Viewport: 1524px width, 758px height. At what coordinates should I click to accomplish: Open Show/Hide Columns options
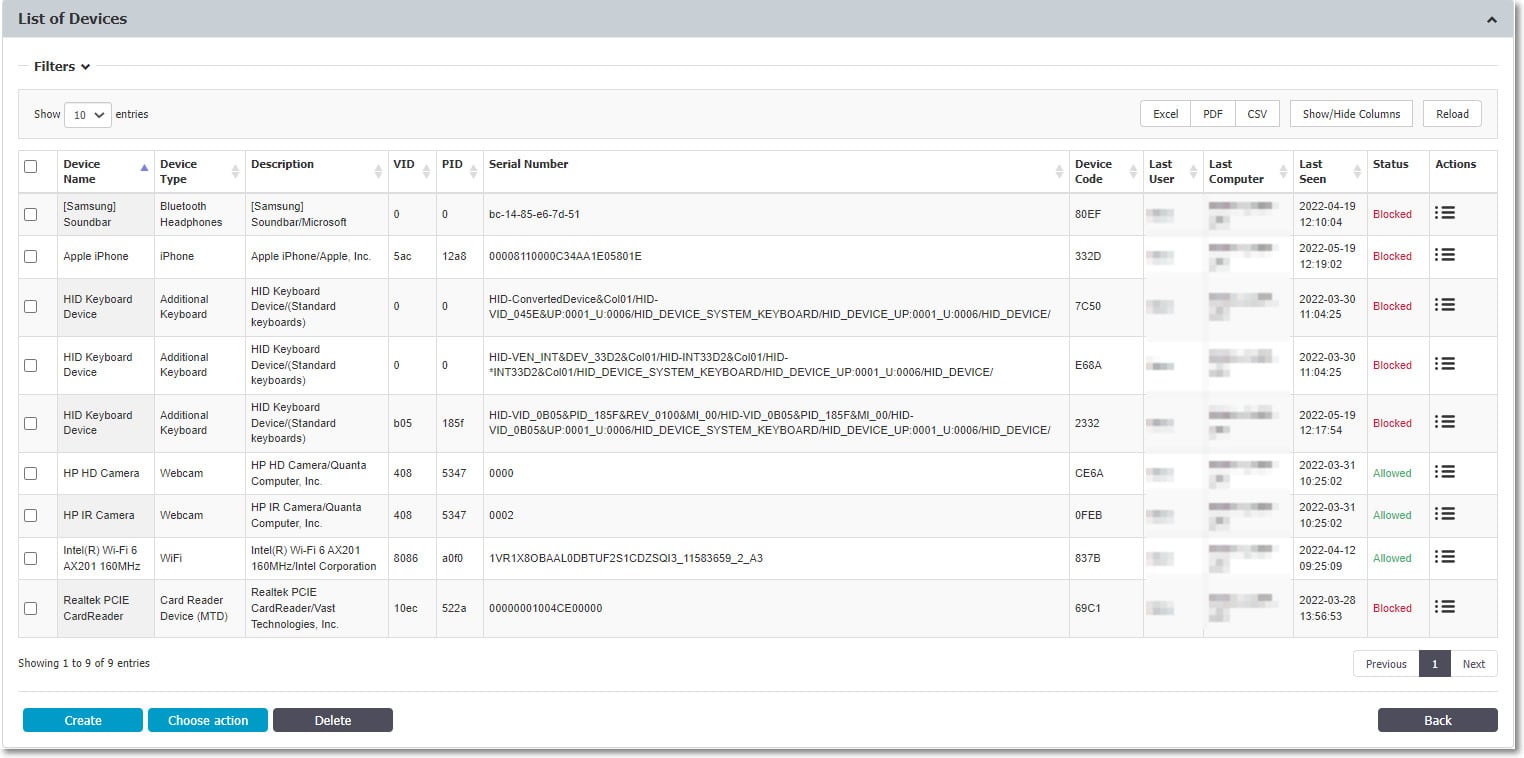click(x=1351, y=114)
